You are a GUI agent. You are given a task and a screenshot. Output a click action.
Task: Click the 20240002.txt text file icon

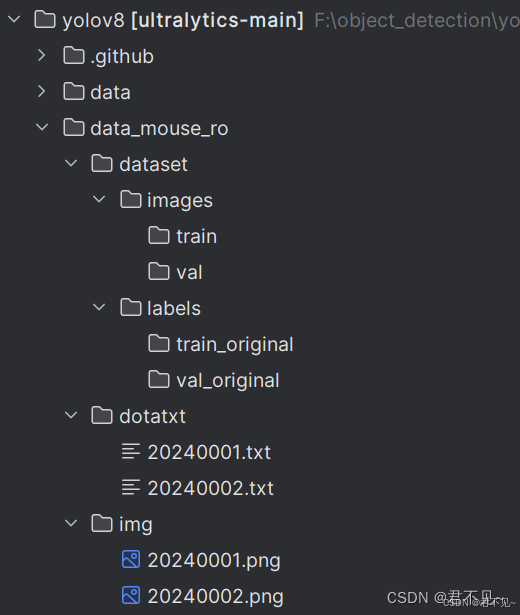point(131,487)
